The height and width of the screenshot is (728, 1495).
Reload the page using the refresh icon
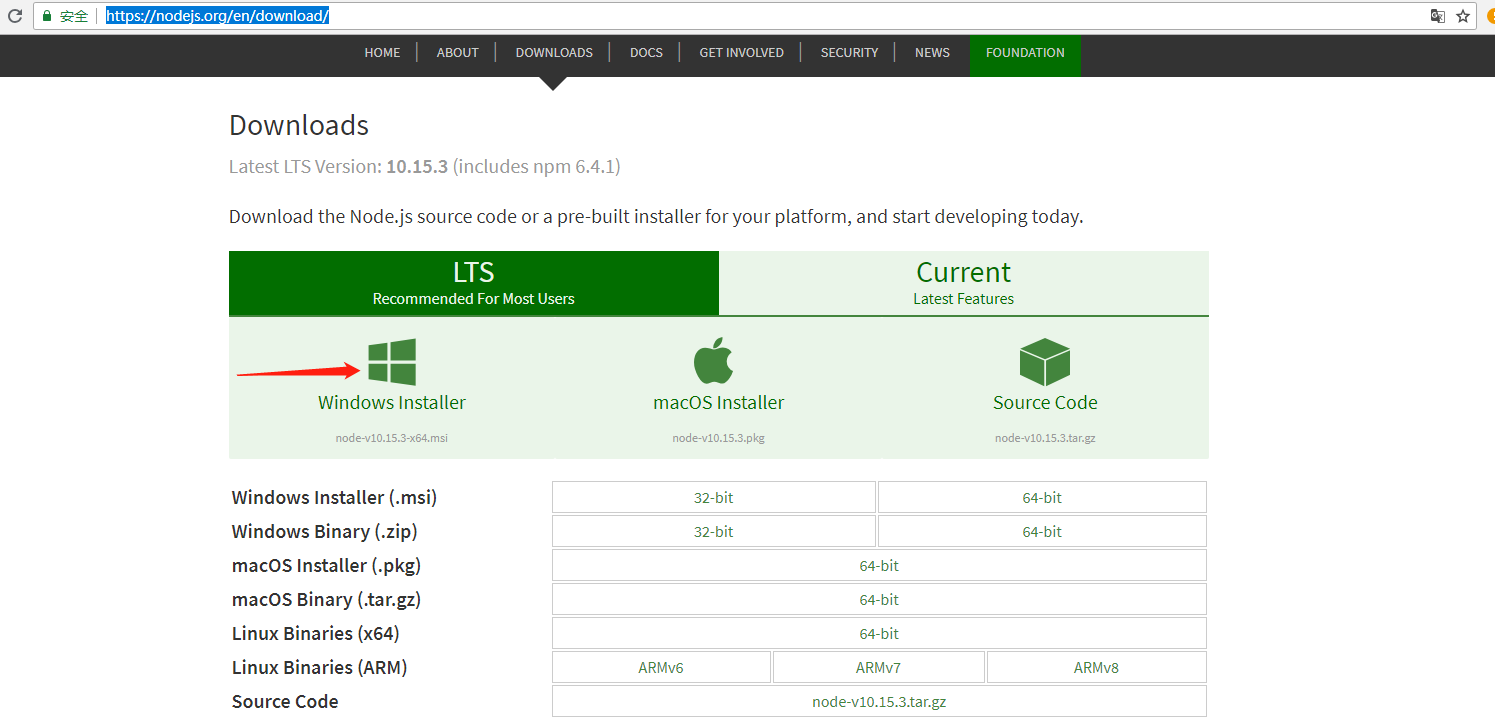click(14, 15)
